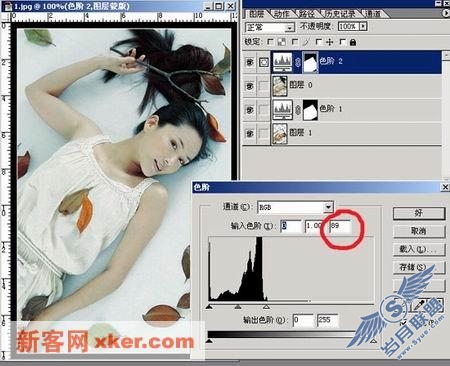The height and width of the screenshot is (366, 450).
Task: Click the paintbrush lock icon
Action: 306,42
